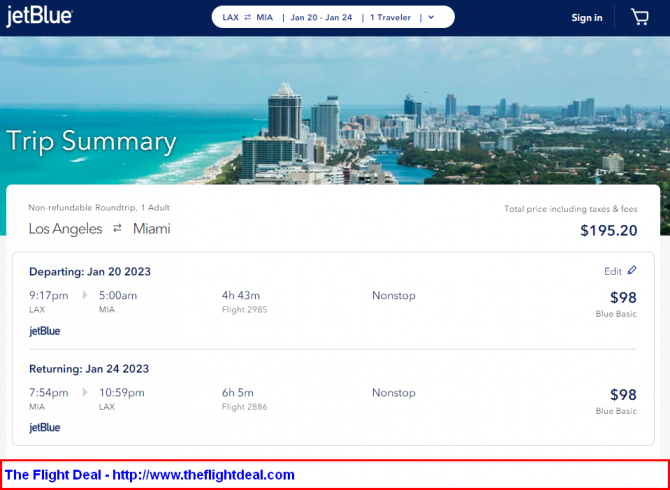The image size is (670, 490).
Task: Click the jetBlue logo in the header
Action: tap(39, 17)
